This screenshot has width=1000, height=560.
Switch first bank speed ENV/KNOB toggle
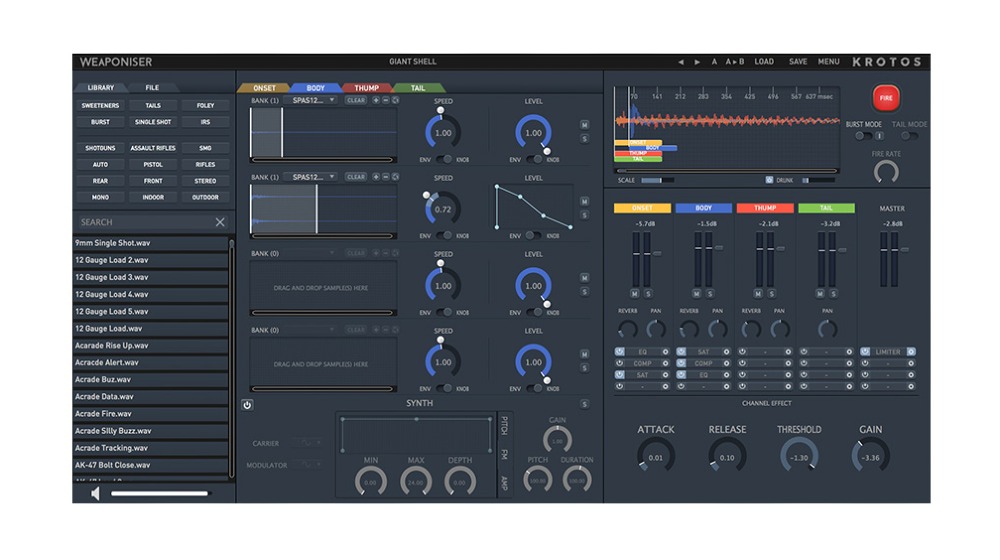[x=444, y=159]
